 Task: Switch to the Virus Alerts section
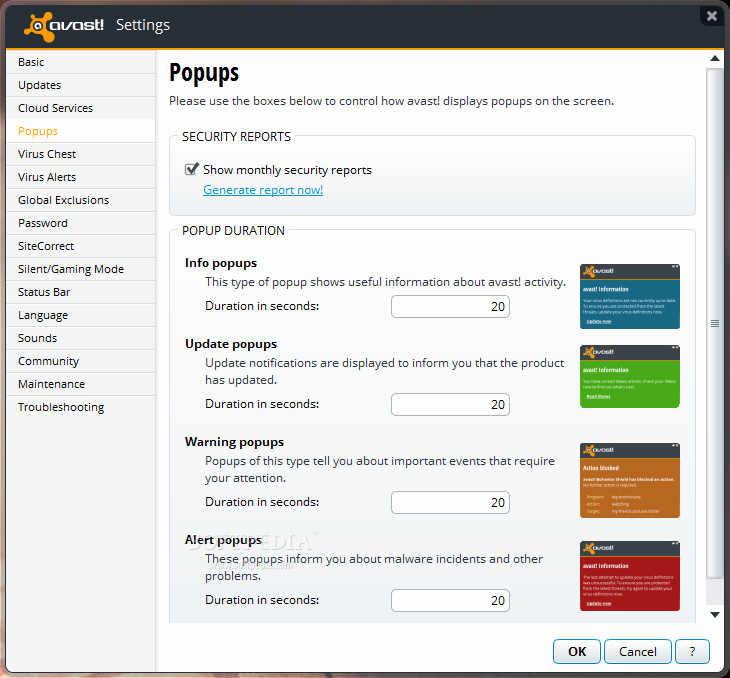tap(81, 177)
